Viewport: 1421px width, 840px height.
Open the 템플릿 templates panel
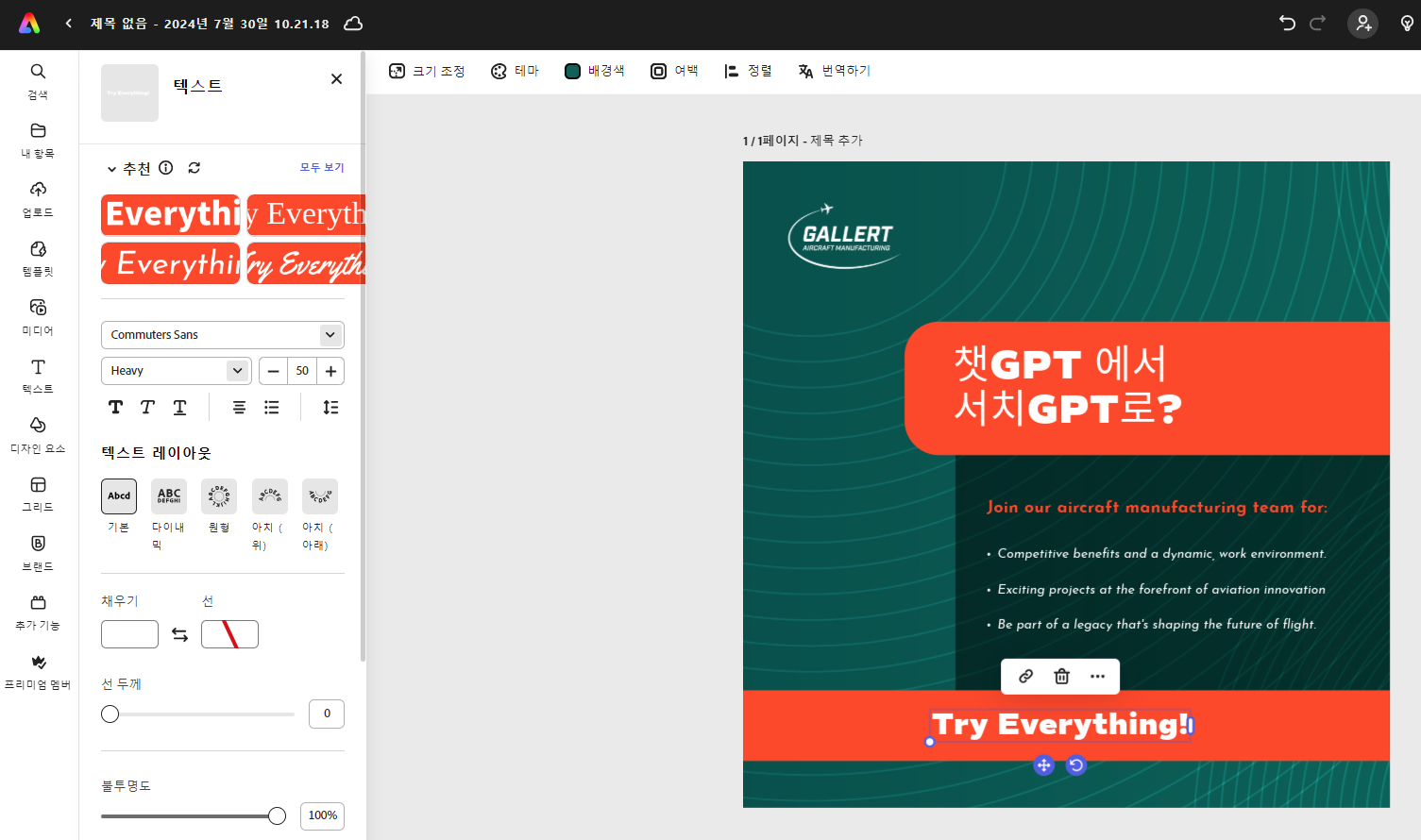(x=38, y=258)
